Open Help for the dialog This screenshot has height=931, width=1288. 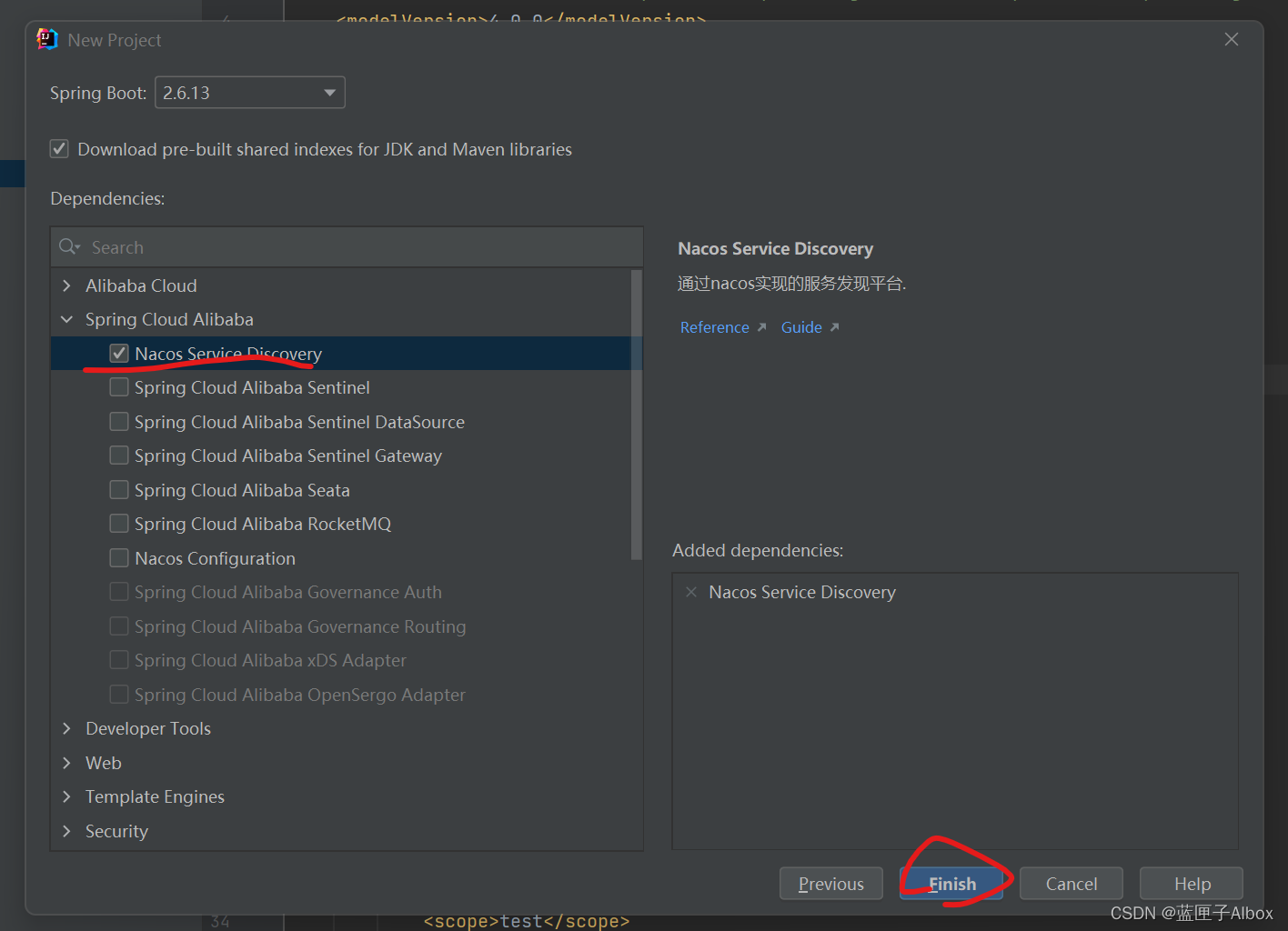(1192, 884)
